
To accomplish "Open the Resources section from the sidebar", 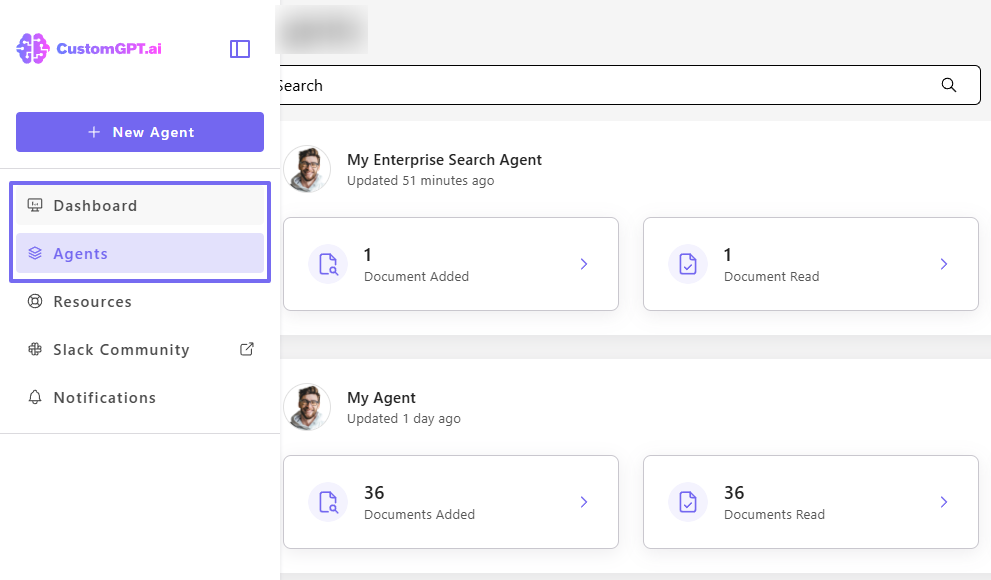I will point(91,301).
